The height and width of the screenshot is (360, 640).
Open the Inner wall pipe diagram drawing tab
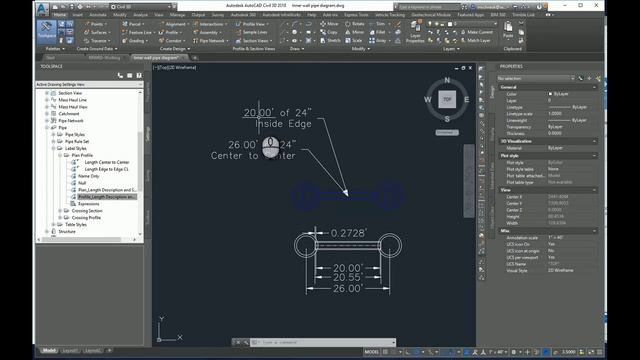coord(157,58)
